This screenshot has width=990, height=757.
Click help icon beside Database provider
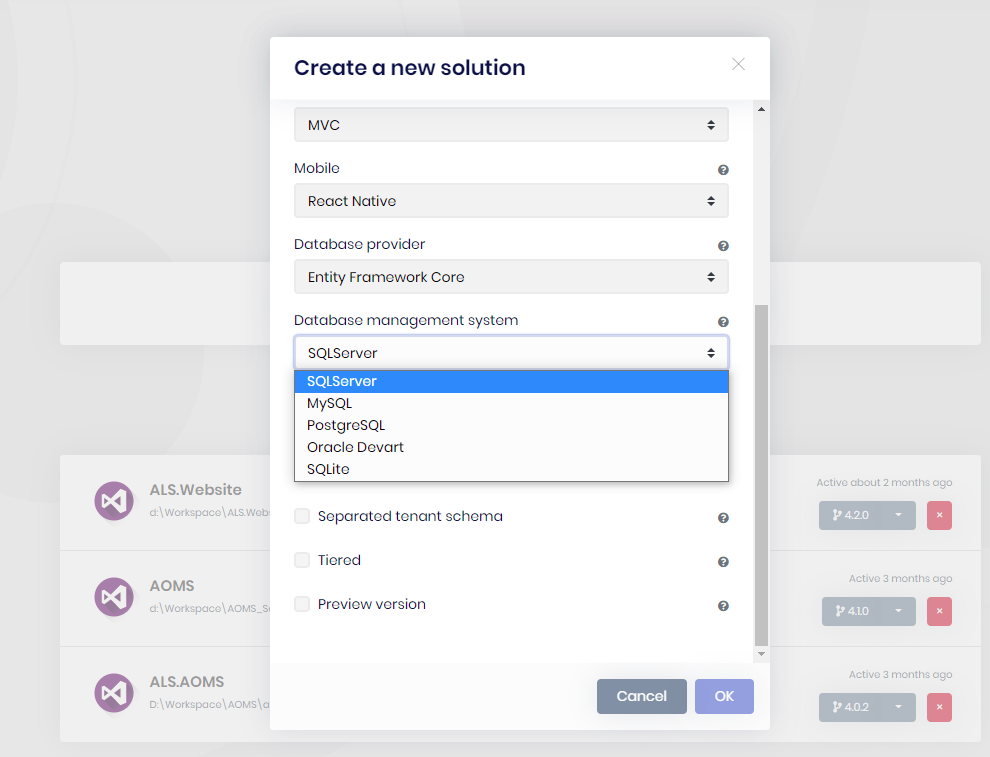point(723,246)
